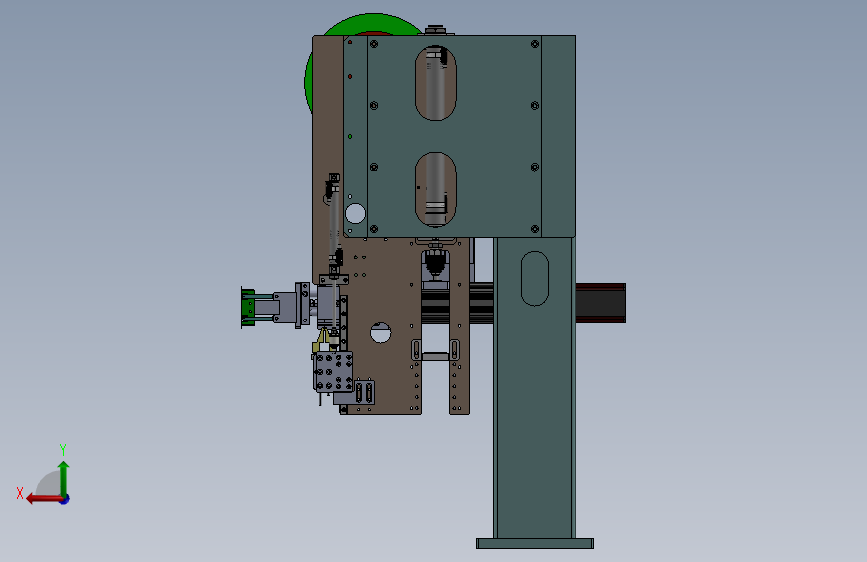This screenshot has height=562, width=867.
Task: Select the white round hole on the housing panel
Action: pos(355,214)
